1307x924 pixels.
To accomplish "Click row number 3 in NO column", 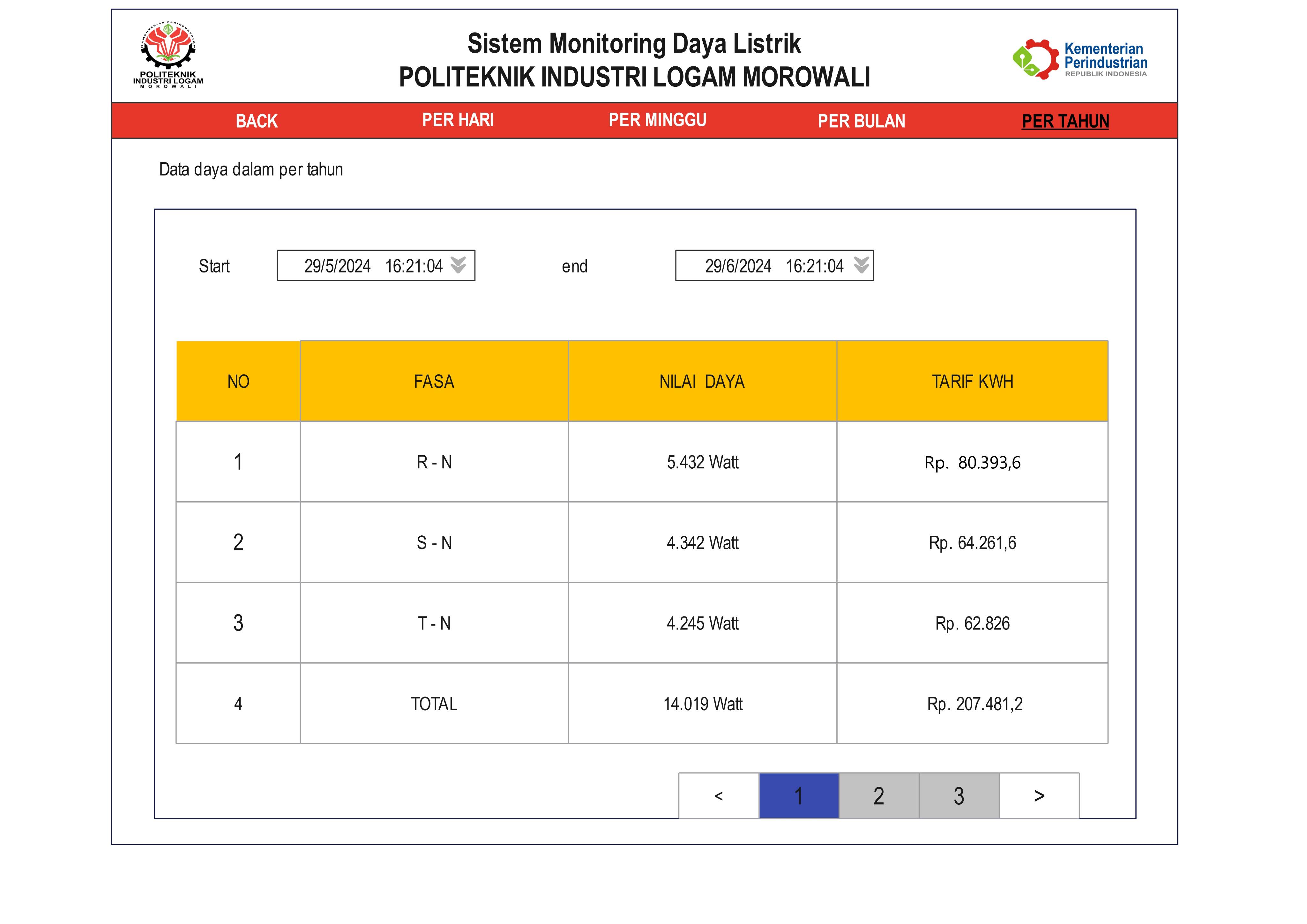I will [x=238, y=623].
